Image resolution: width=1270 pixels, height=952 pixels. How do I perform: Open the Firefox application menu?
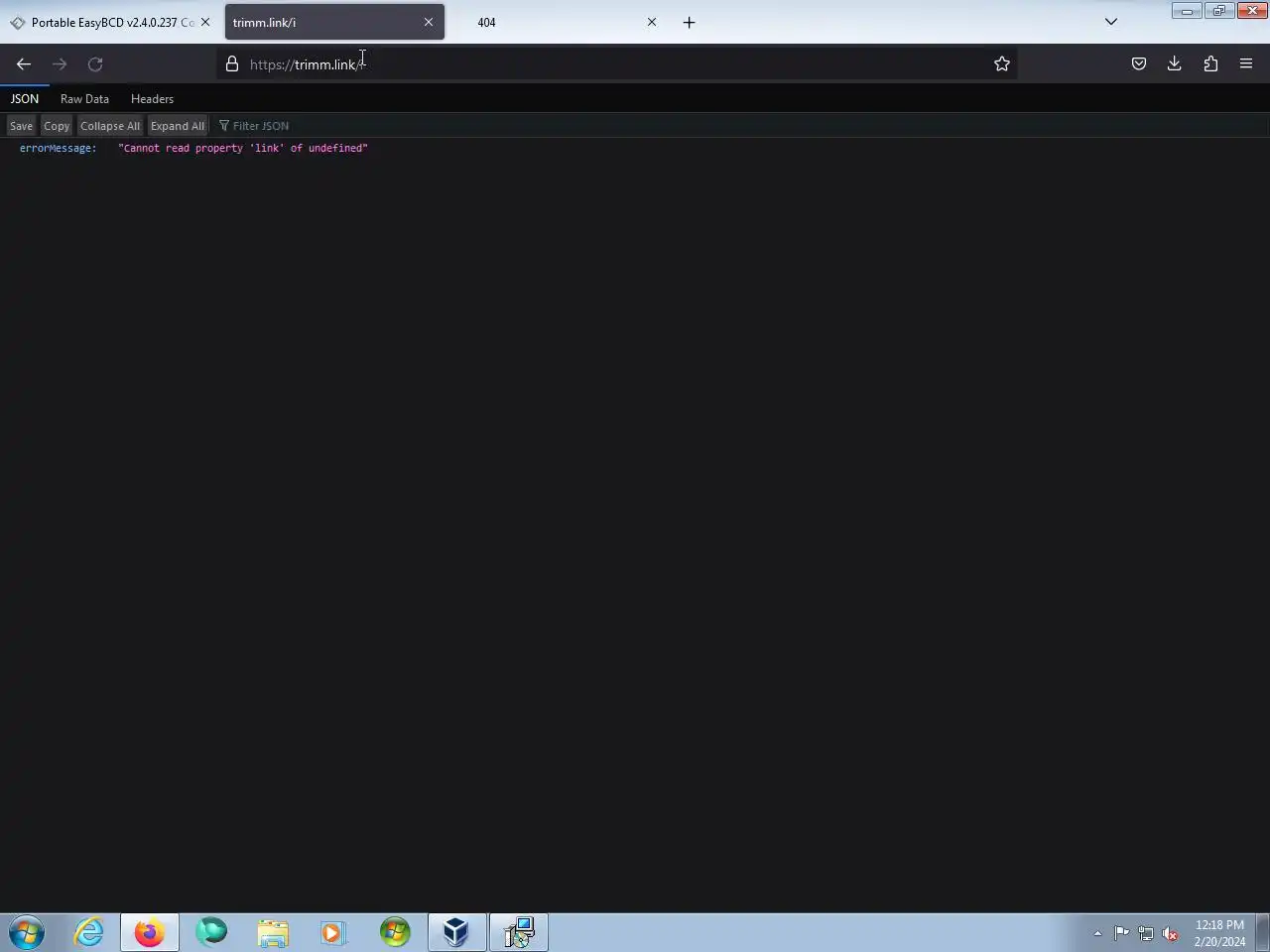1246,63
